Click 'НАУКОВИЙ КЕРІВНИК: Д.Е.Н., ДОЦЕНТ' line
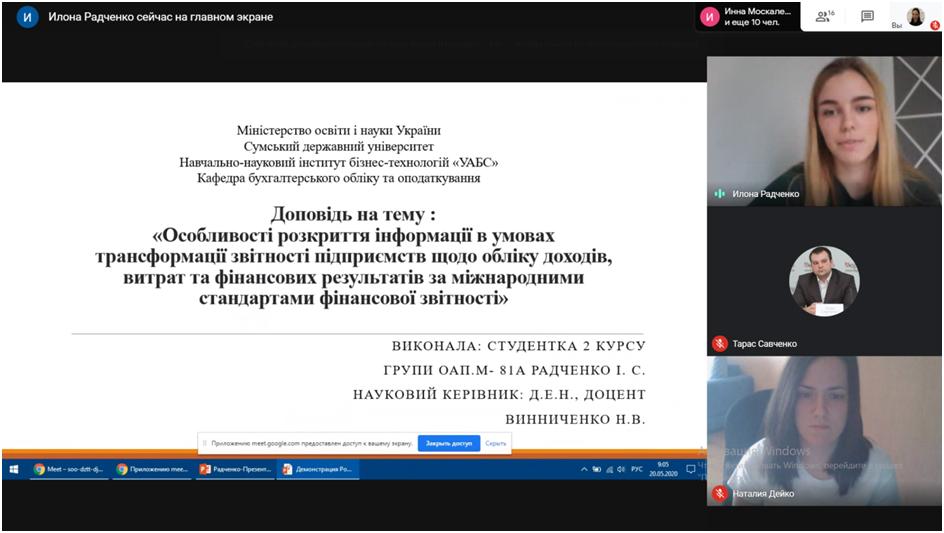The height and width of the screenshot is (533, 944). pos(499,394)
